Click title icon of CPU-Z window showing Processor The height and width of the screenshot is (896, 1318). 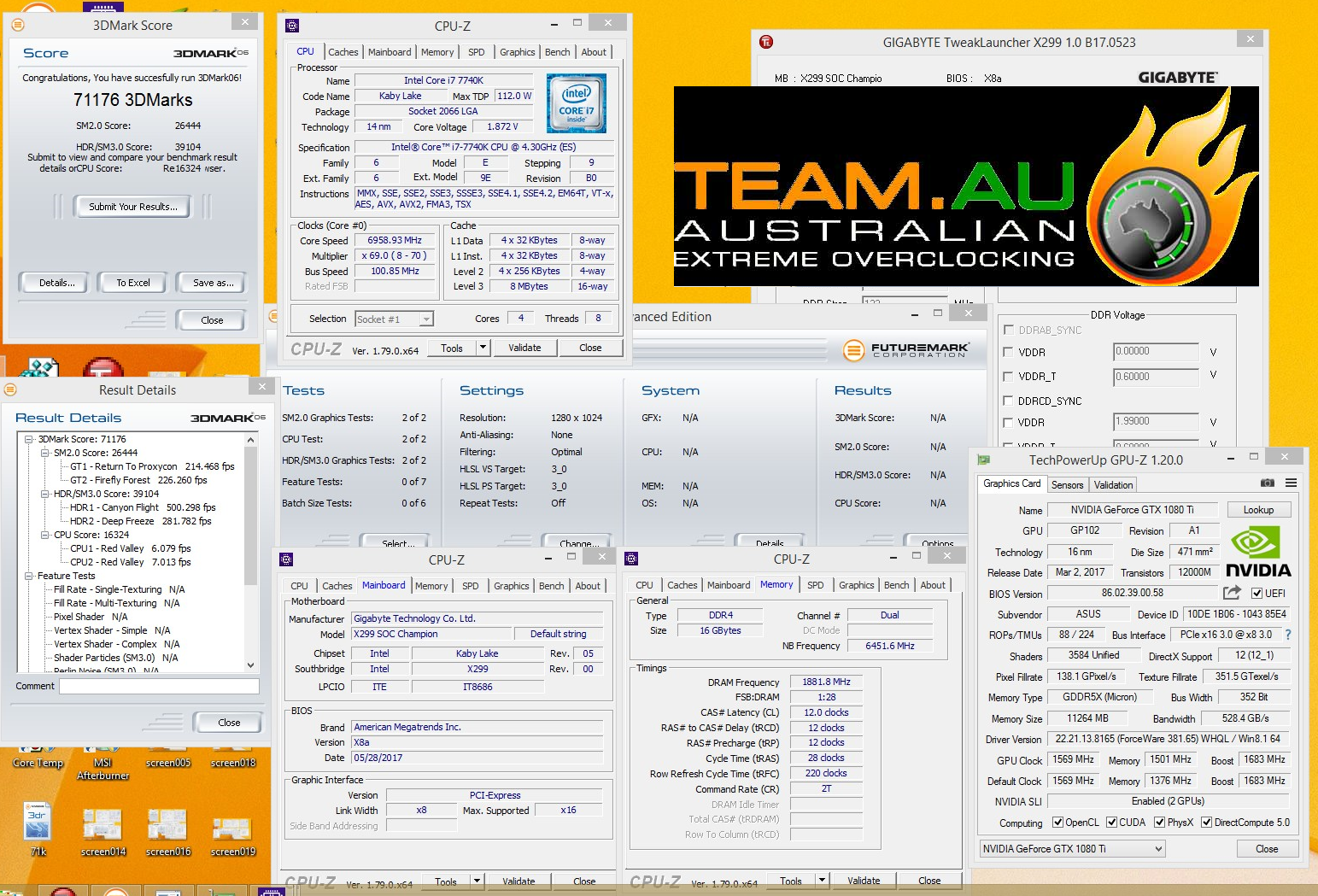pos(292,26)
